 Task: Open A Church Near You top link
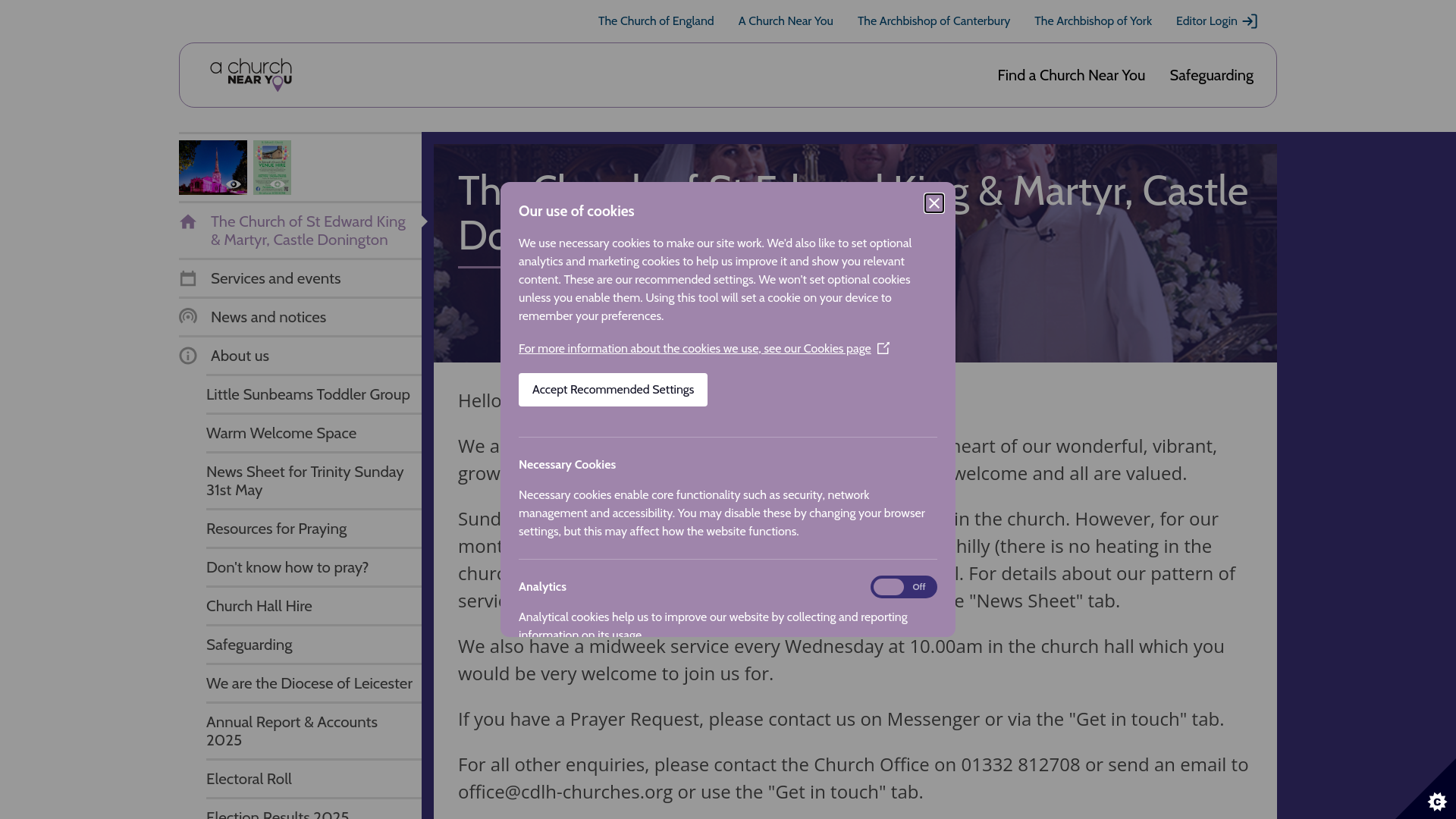point(786,21)
